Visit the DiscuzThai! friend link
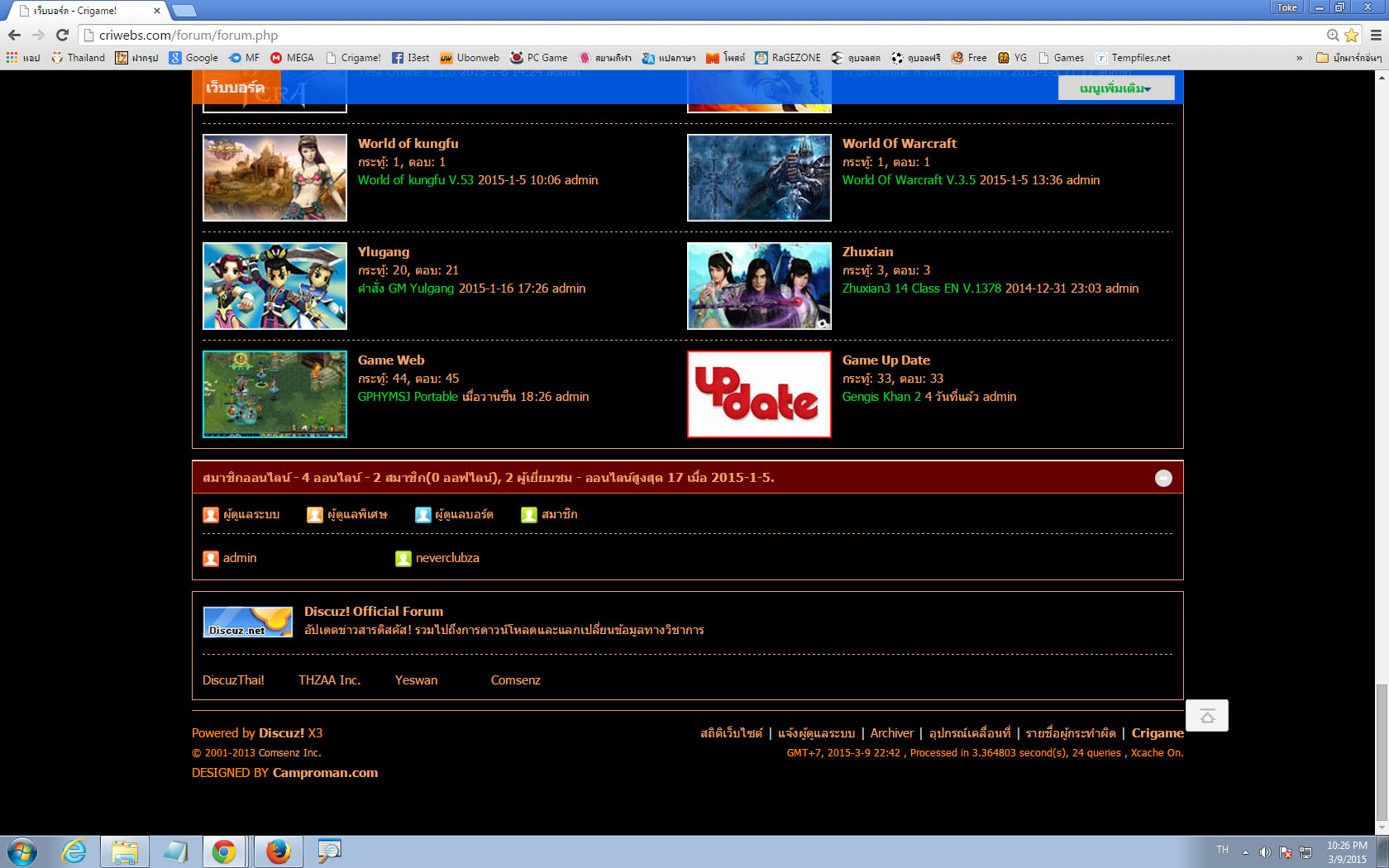 tap(234, 680)
